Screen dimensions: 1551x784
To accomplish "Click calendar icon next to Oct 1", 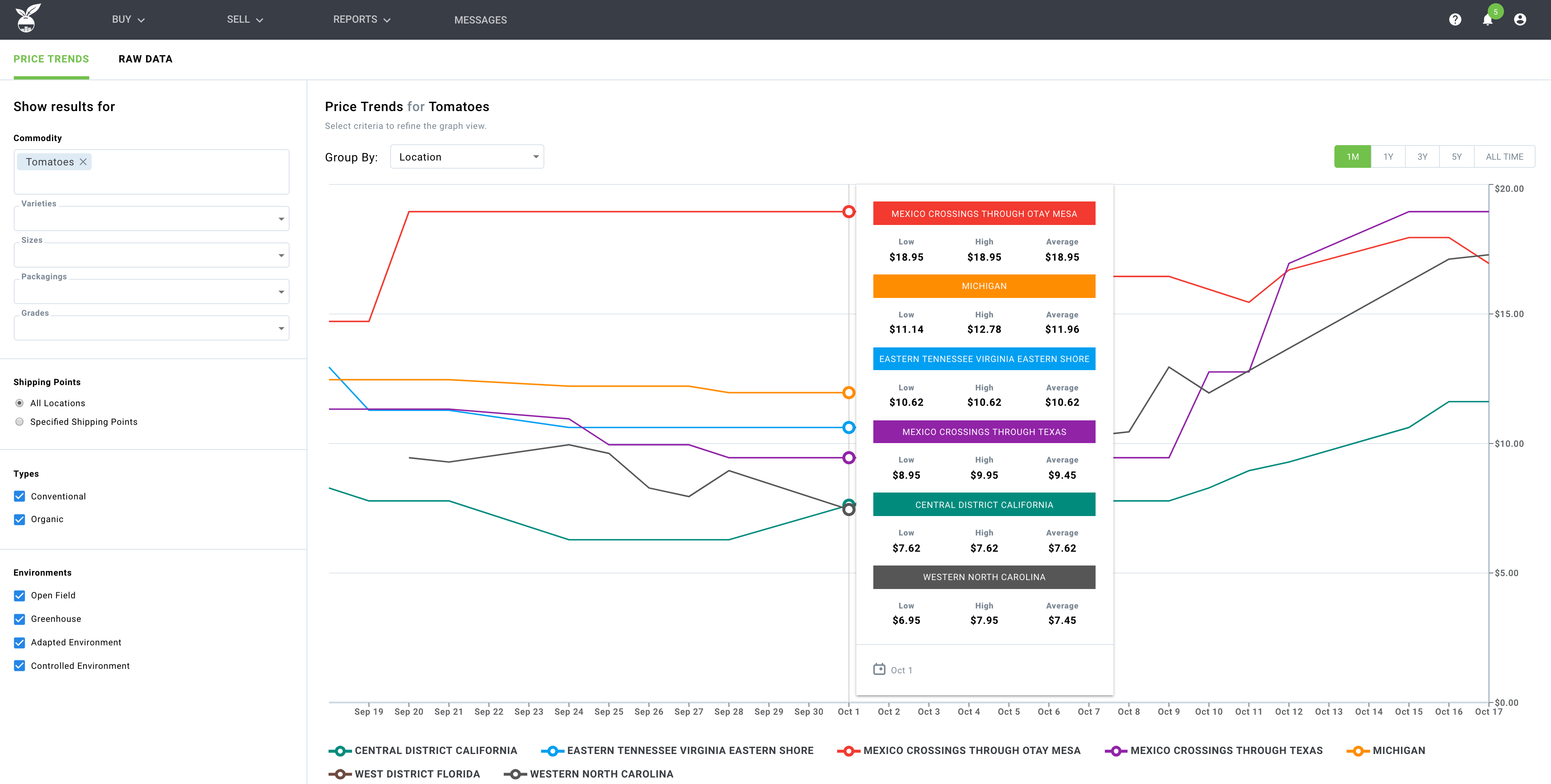I will [879, 669].
